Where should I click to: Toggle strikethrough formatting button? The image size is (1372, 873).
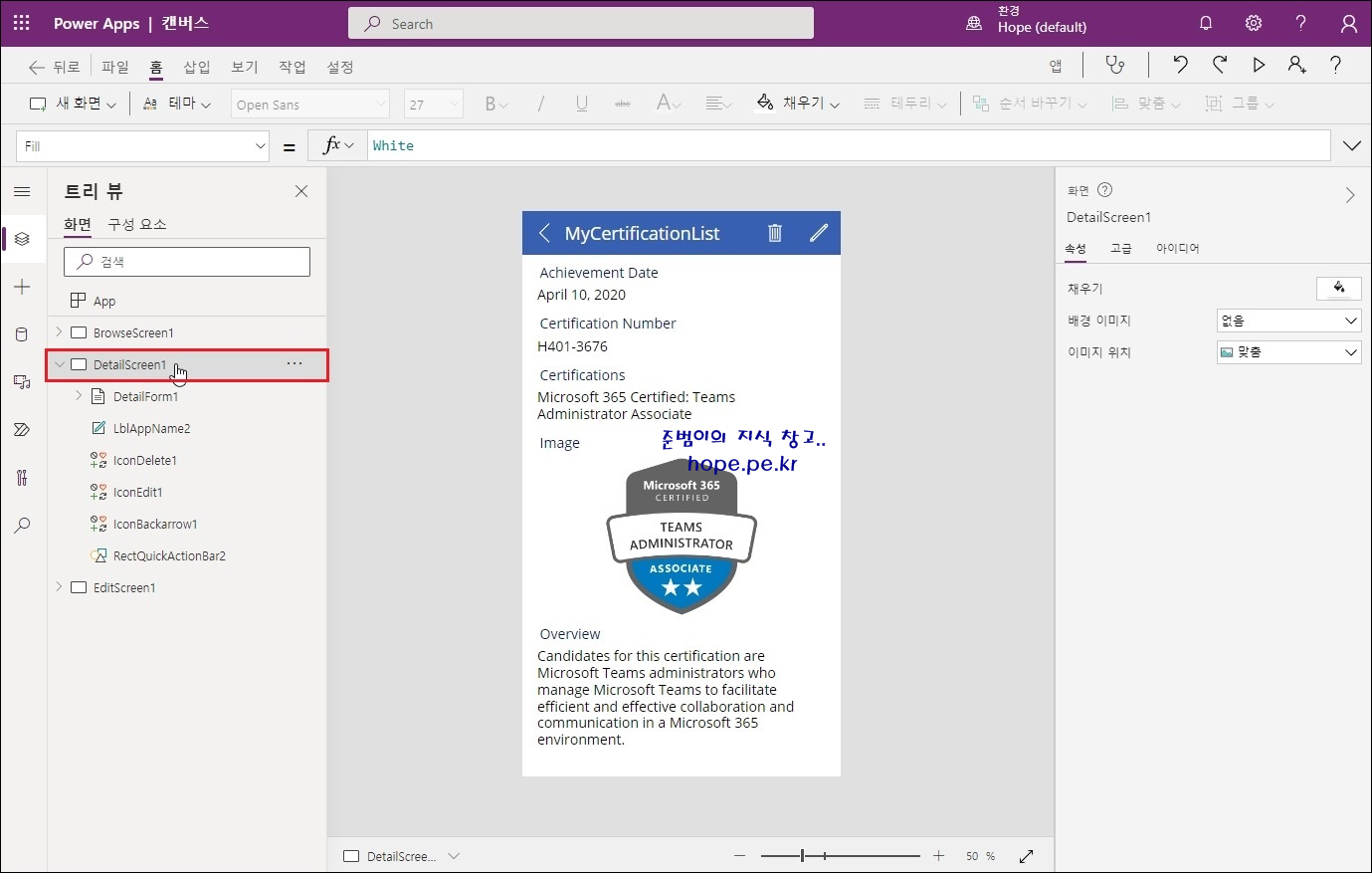click(623, 104)
